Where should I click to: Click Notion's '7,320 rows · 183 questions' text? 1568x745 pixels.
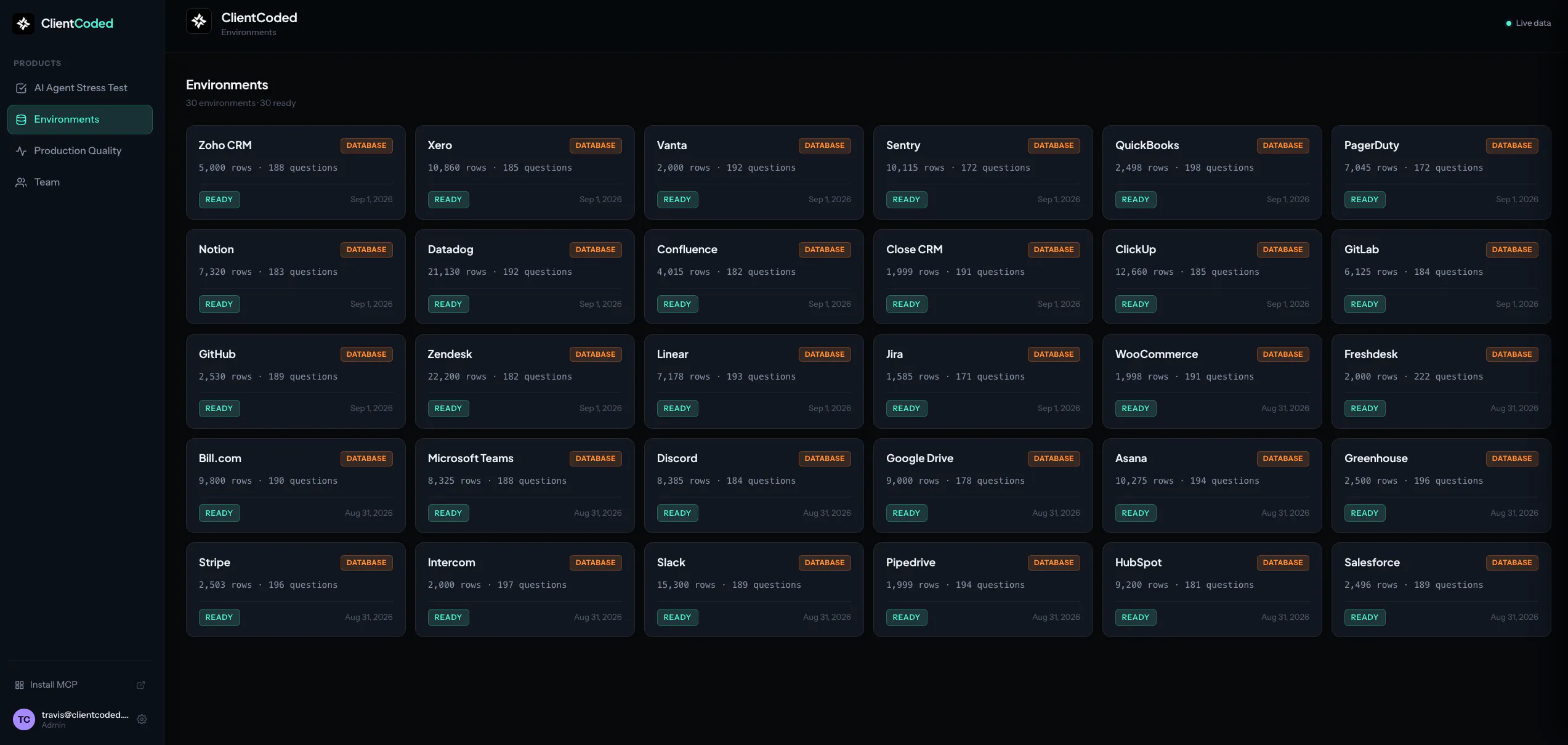[x=268, y=272]
